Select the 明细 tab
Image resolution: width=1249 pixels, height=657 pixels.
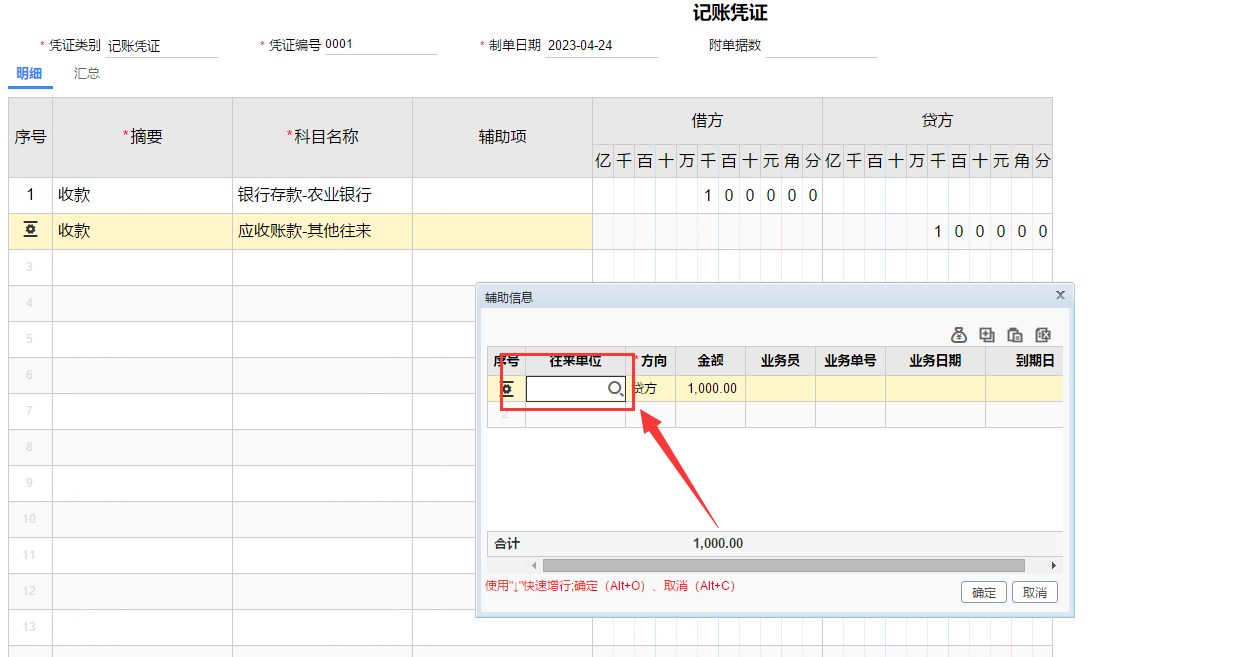29,73
